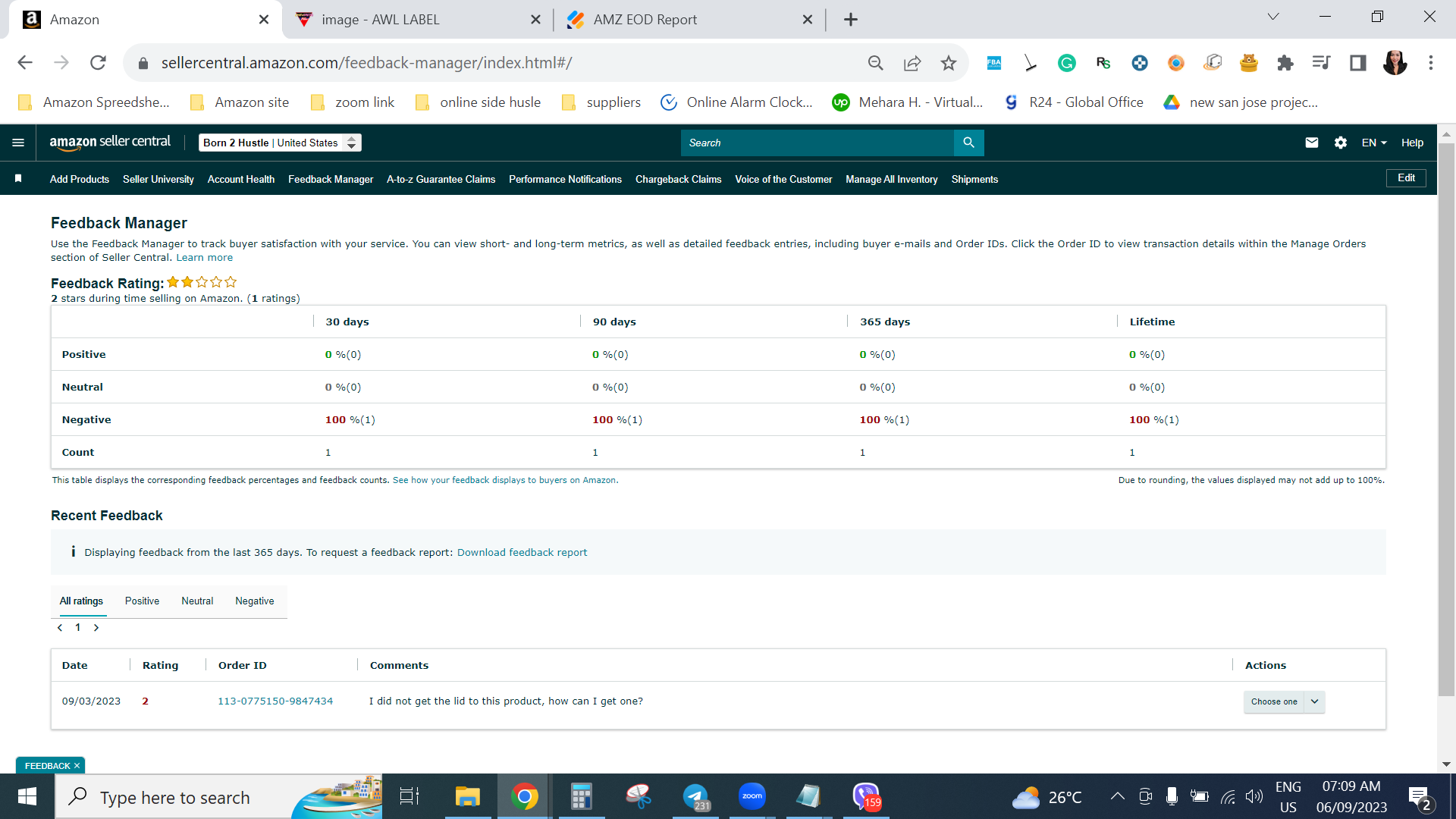Expand the Choose one actions dropdown
1456x819 pixels.
tap(1284, 701)
